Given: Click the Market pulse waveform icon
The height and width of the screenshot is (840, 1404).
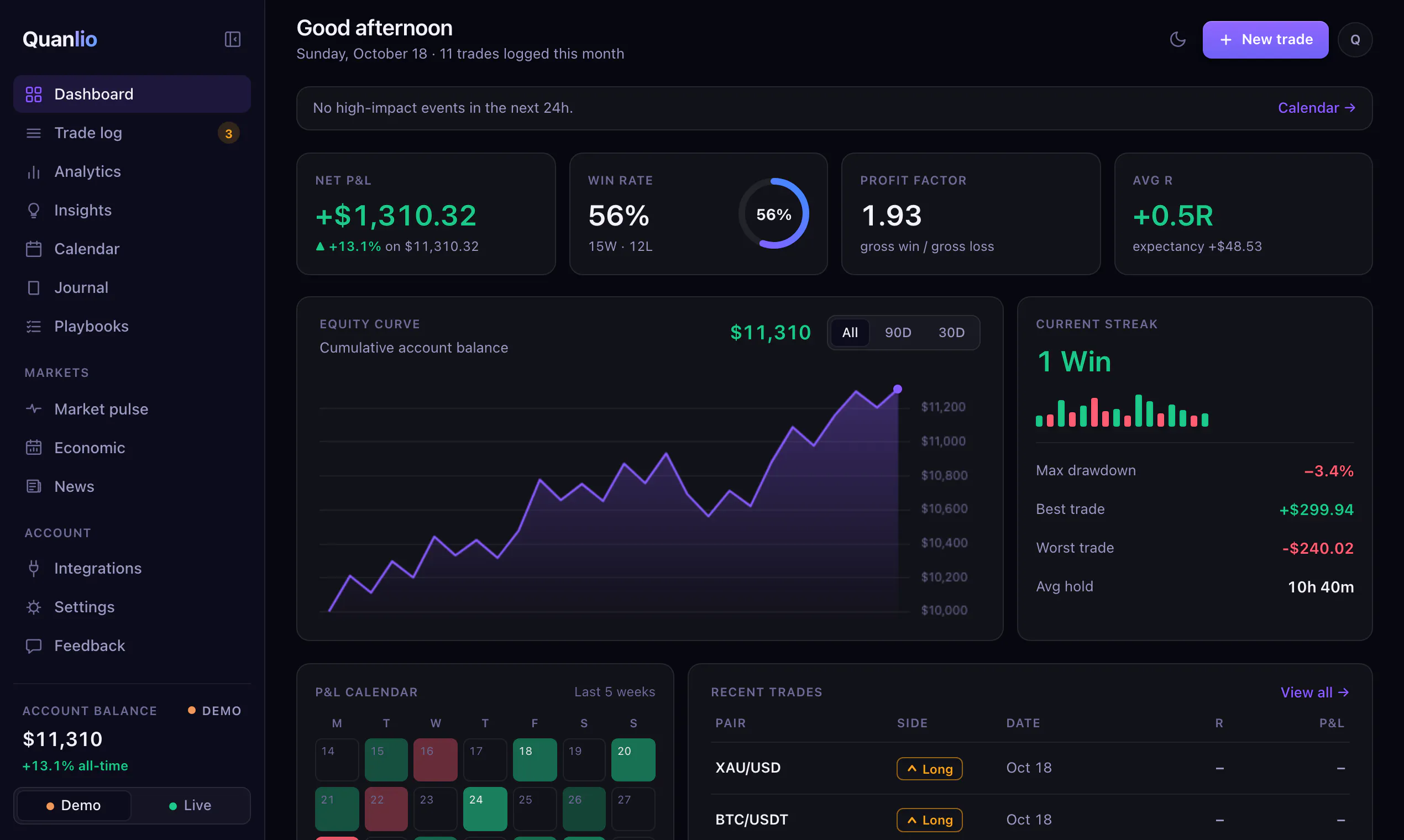Looking at the screenshot, I should pyautogui.click(x=34, y=409).
